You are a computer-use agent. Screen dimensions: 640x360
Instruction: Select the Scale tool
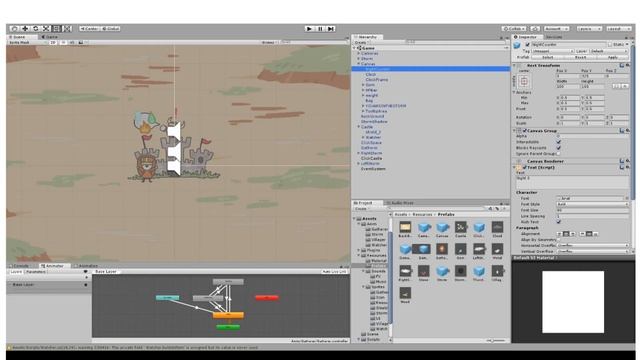coord(46,29)
